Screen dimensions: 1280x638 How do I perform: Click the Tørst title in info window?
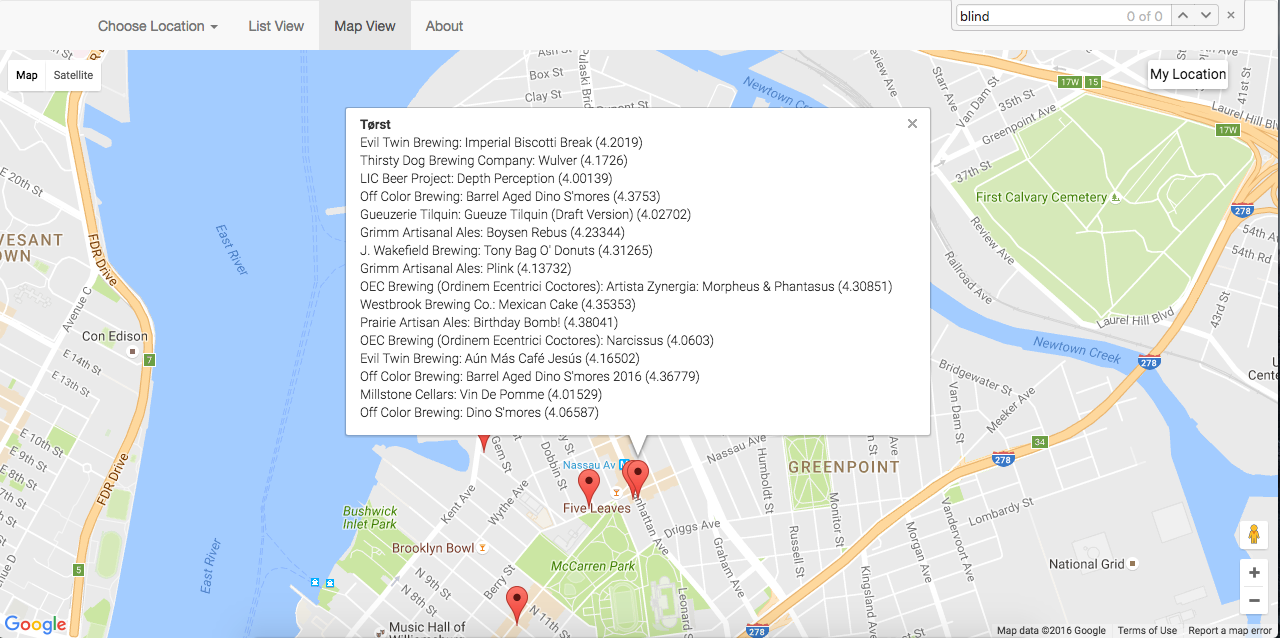375,124
